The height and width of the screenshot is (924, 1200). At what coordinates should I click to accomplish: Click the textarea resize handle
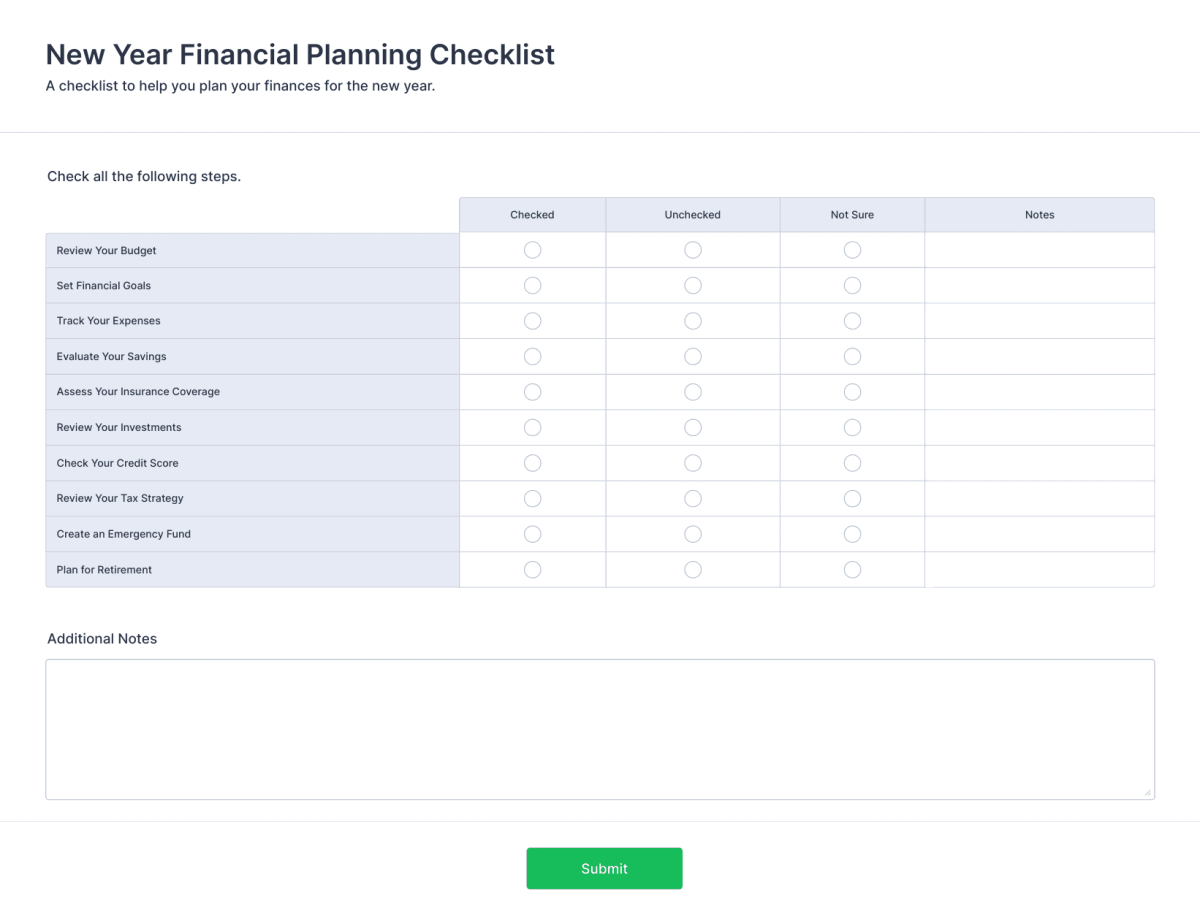(x=1148, y=793)
